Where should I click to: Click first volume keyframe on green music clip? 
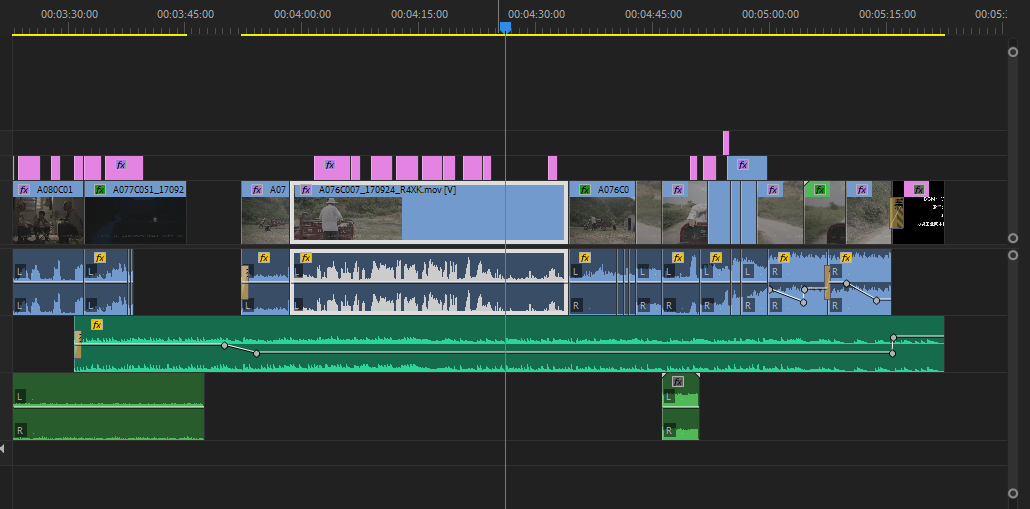click(x=224, y=345)
